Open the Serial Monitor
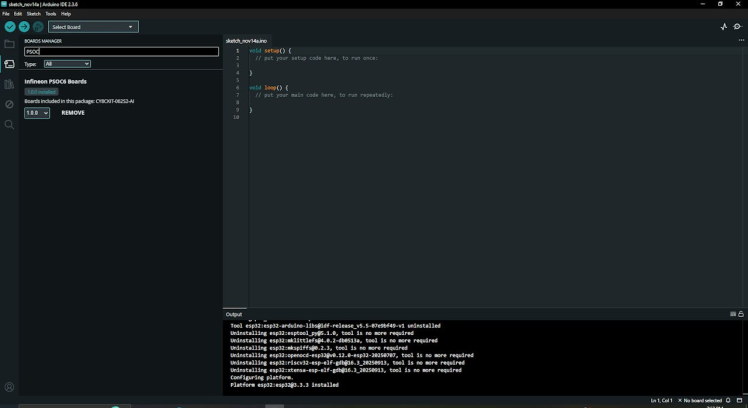The width and height of the screenshot is (748, 408). (x=738, y=27)
